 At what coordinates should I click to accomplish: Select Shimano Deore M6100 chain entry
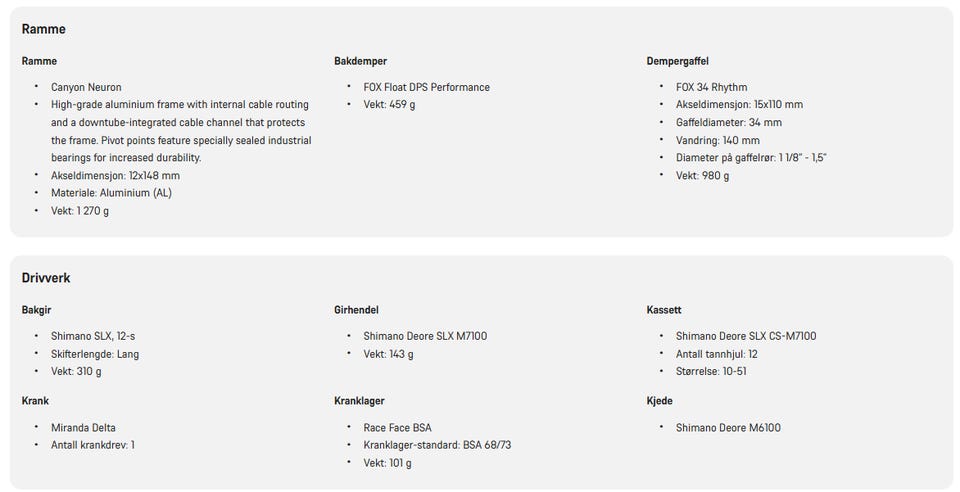click(728, 428)
